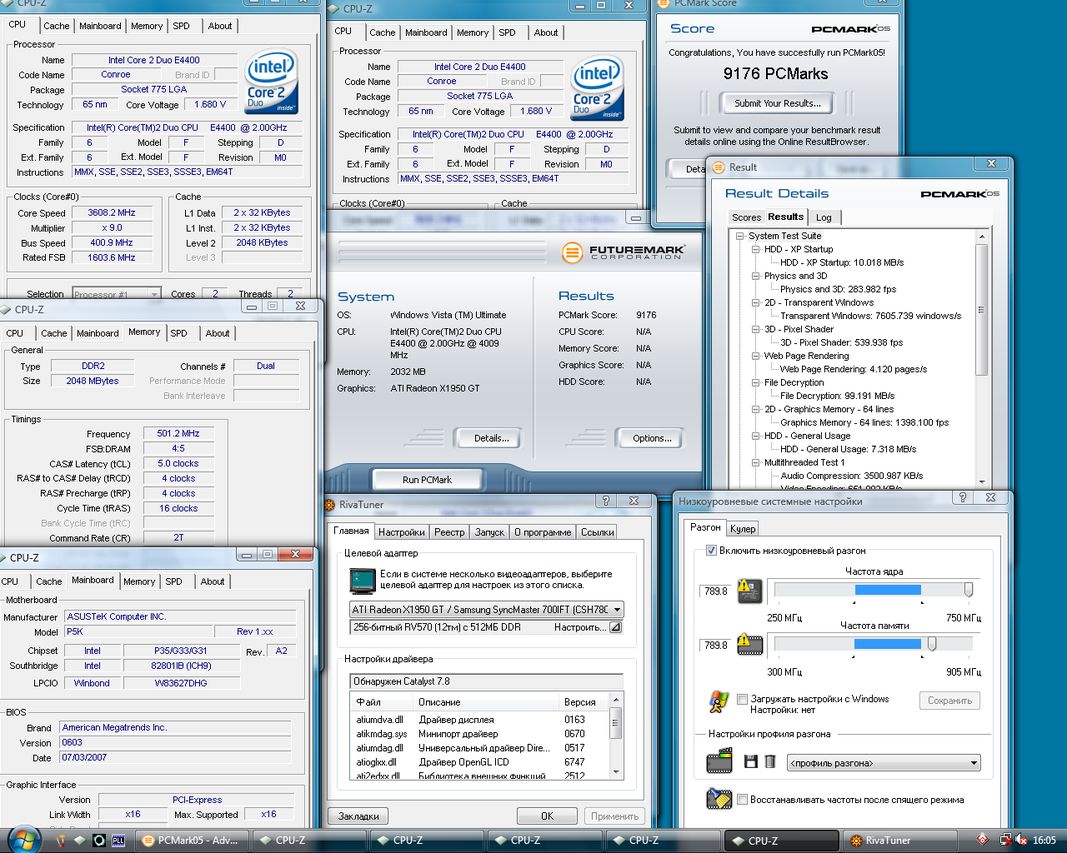The image size is (1067, 853).
Task: Collapse System Test Suite tree node
Action: coord(739,235)
